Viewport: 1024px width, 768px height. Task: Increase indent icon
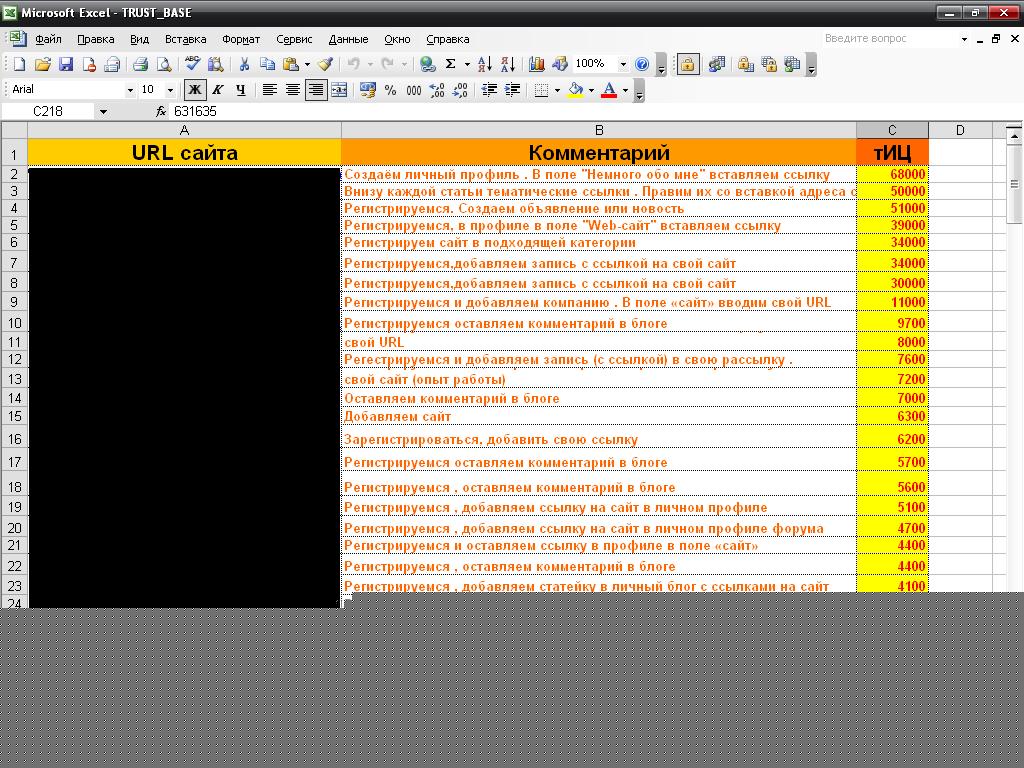point(513,89)
